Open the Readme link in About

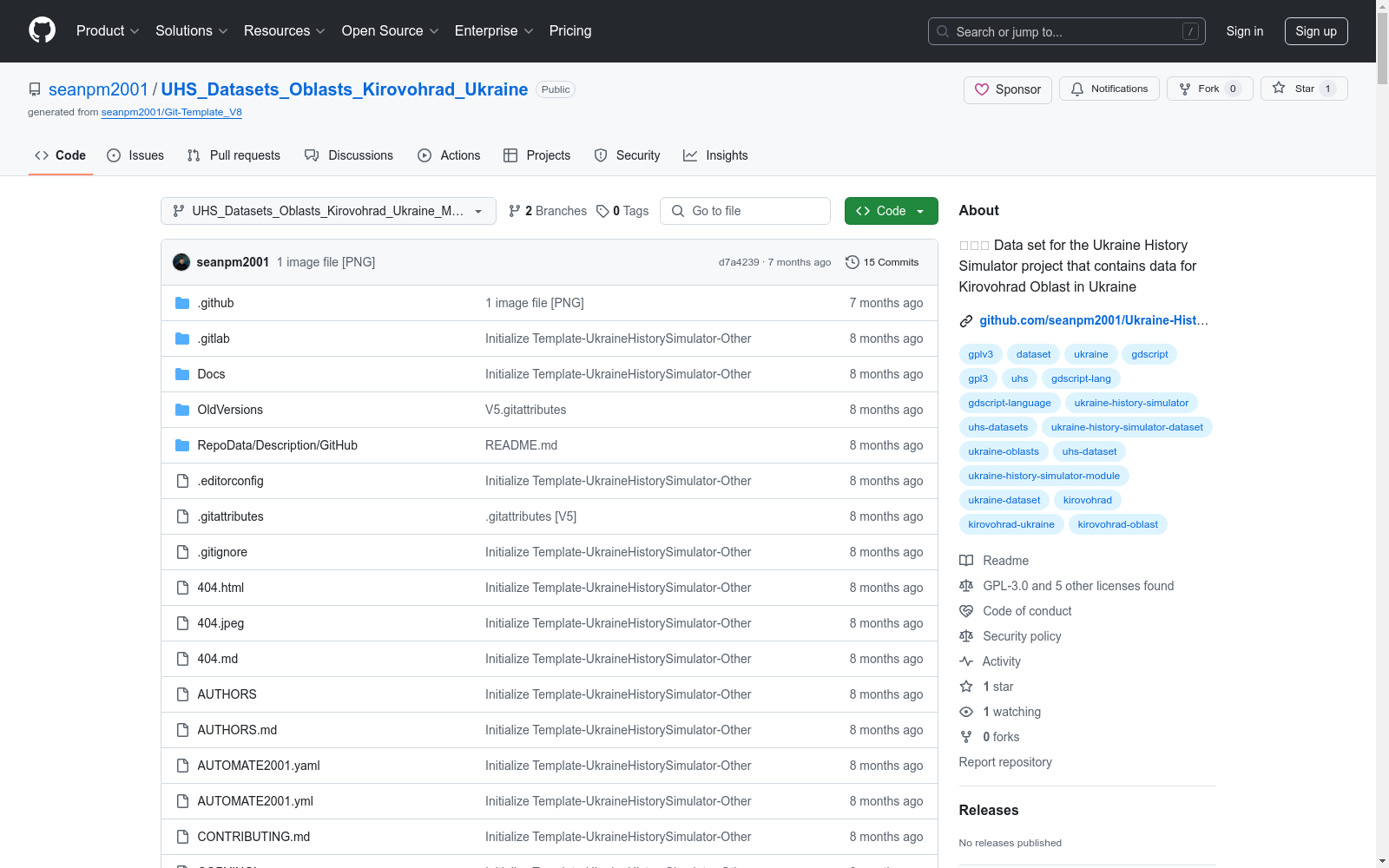[x=994, y=561]
